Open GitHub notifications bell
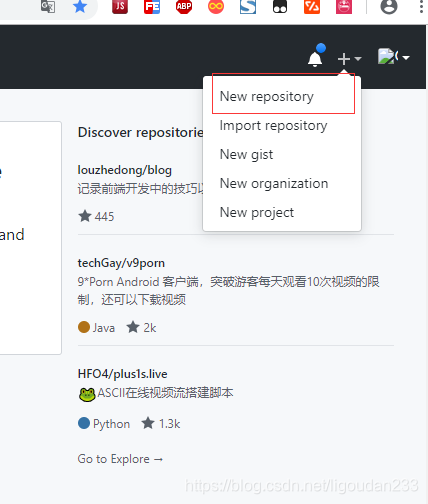The width and height of the screenshot is (428, 504). (x=315, y=59)
